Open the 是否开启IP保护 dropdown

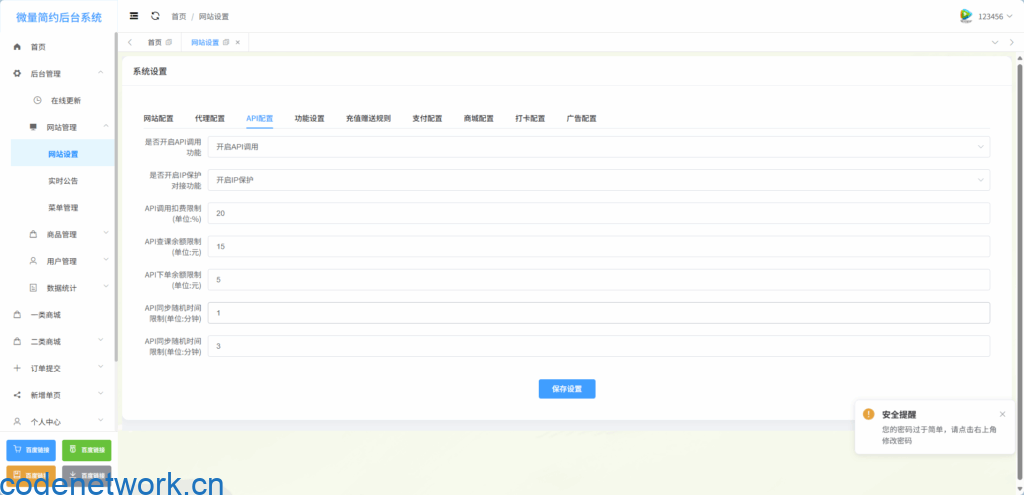[x=598, y=180]
